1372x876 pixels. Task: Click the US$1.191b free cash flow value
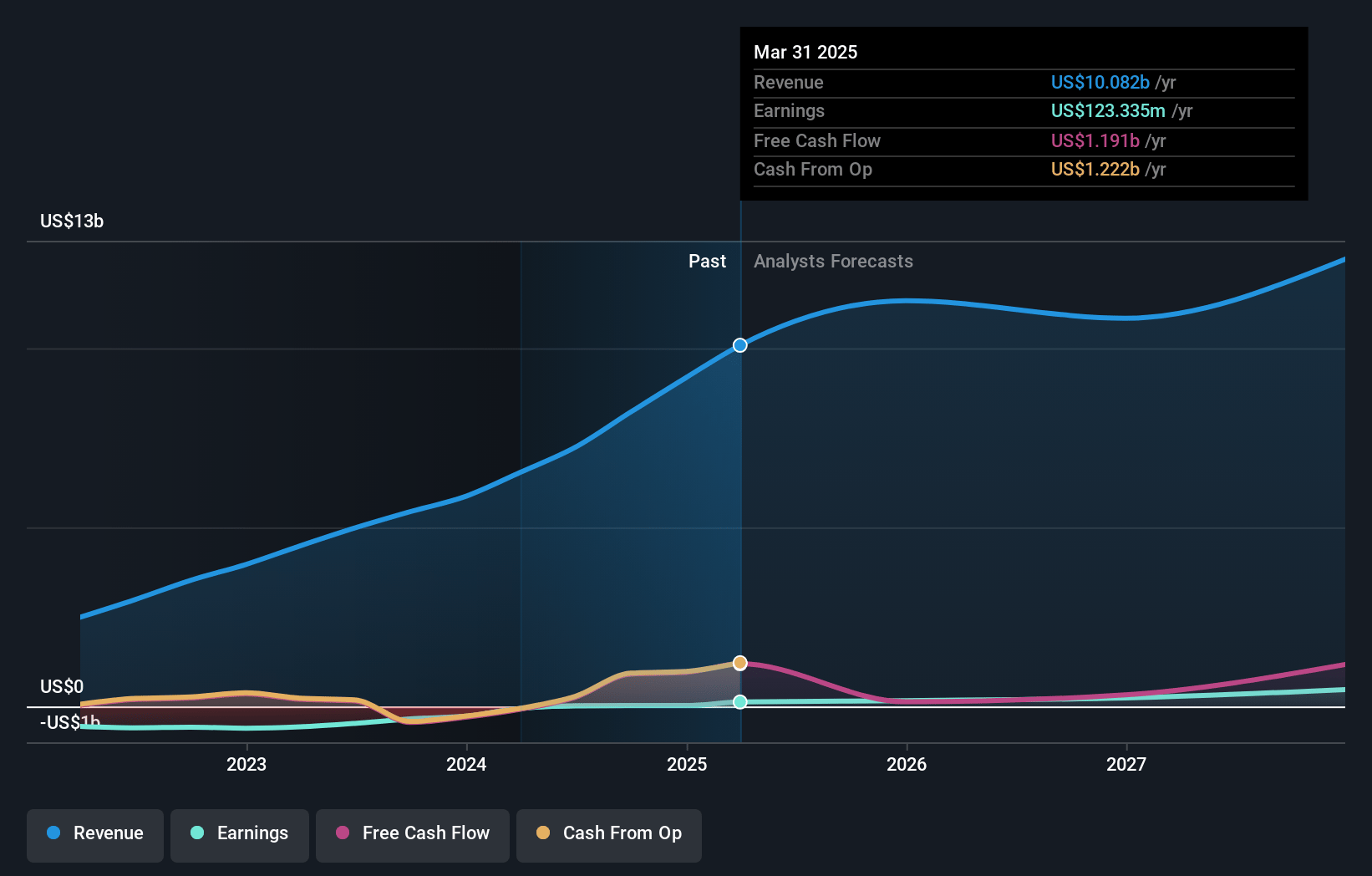1095,140
